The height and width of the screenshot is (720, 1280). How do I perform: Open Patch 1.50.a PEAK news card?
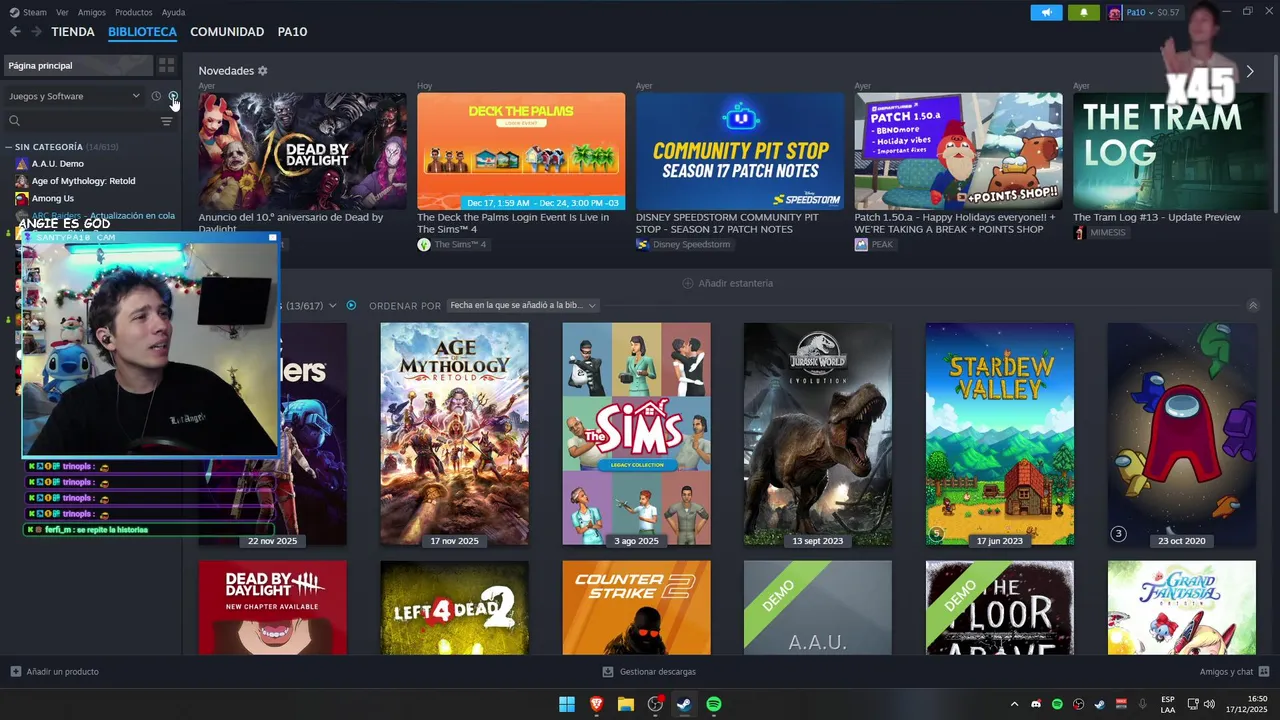(x=958, y=151)
